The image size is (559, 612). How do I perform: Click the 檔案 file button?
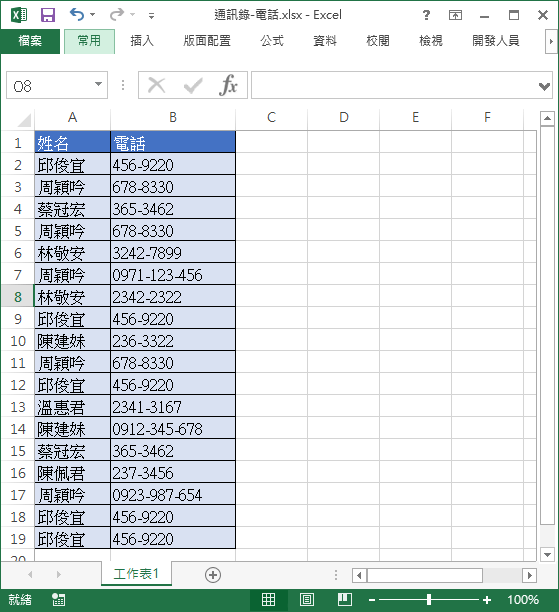(x=30, y=41)
